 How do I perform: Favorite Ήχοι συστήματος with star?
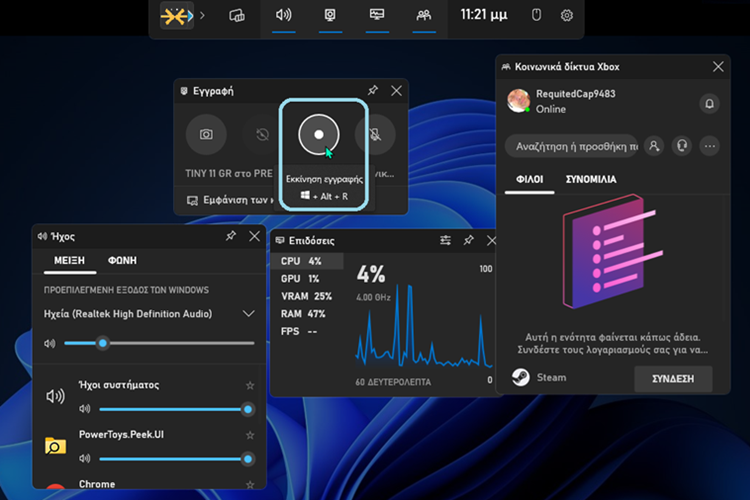[250, 386]
